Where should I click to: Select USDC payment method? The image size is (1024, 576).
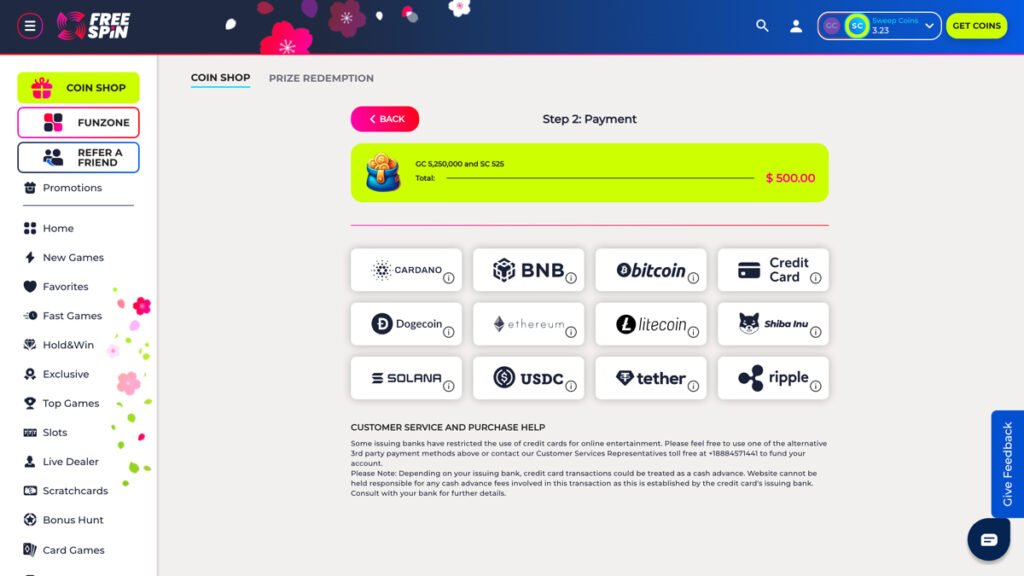(528, 378)
